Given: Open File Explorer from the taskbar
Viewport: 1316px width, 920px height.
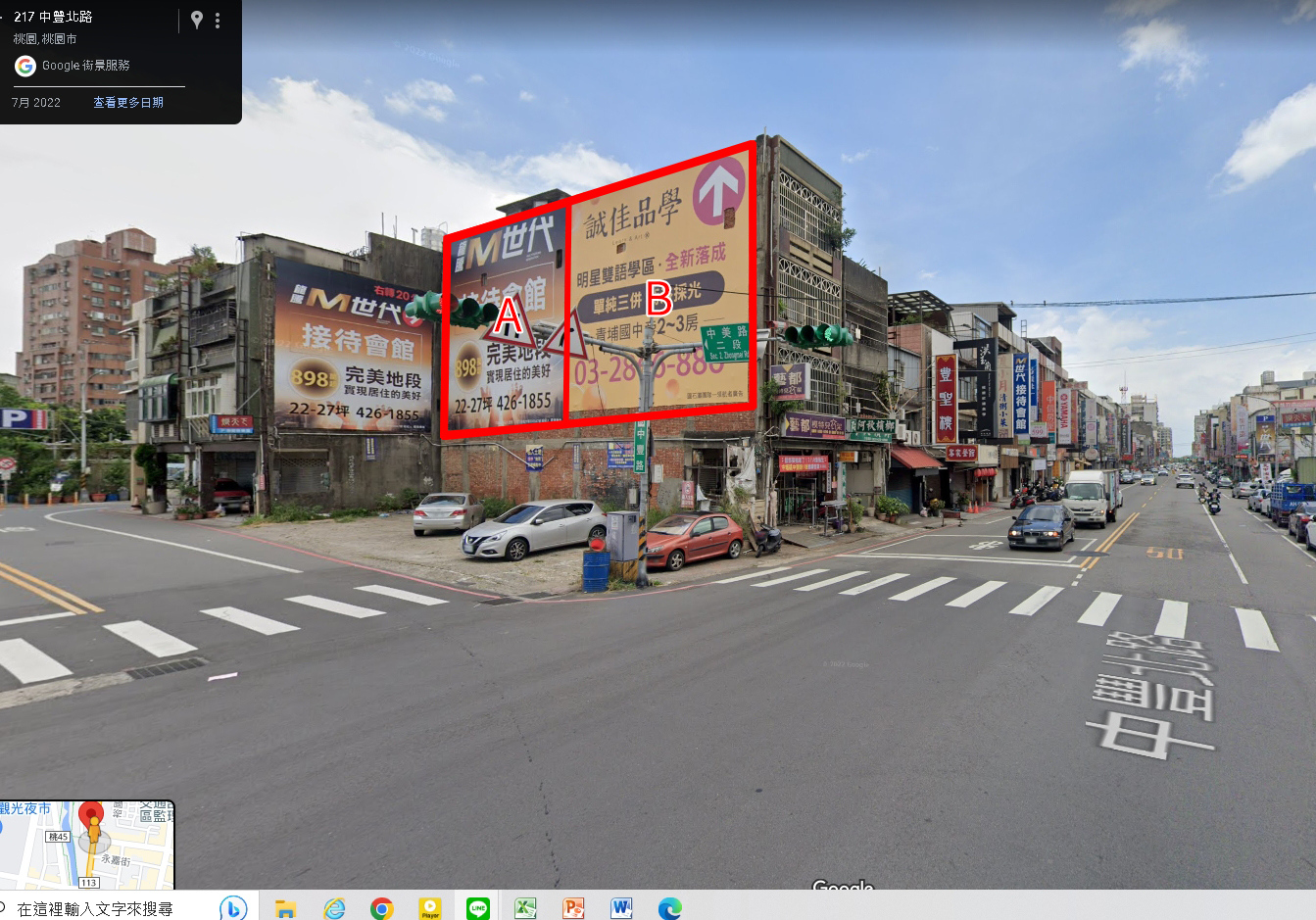Looking at the screenshot, I should pyautogui.click(x=285, y=908).
